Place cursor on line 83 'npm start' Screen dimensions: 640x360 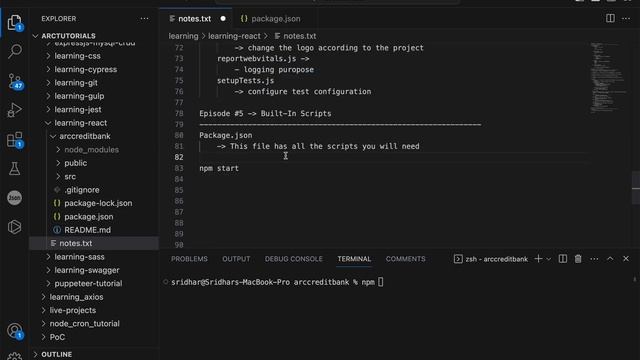pyautogui.click(x=219, y=168)
